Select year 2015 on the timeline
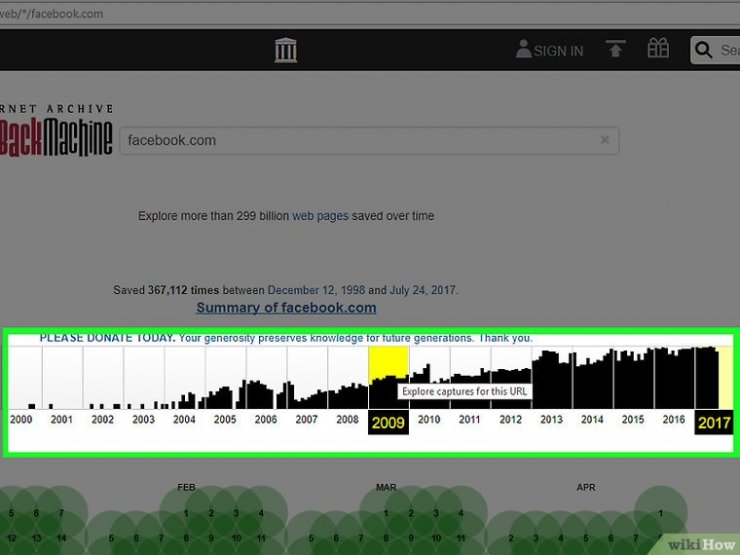 tap(633, 420)
